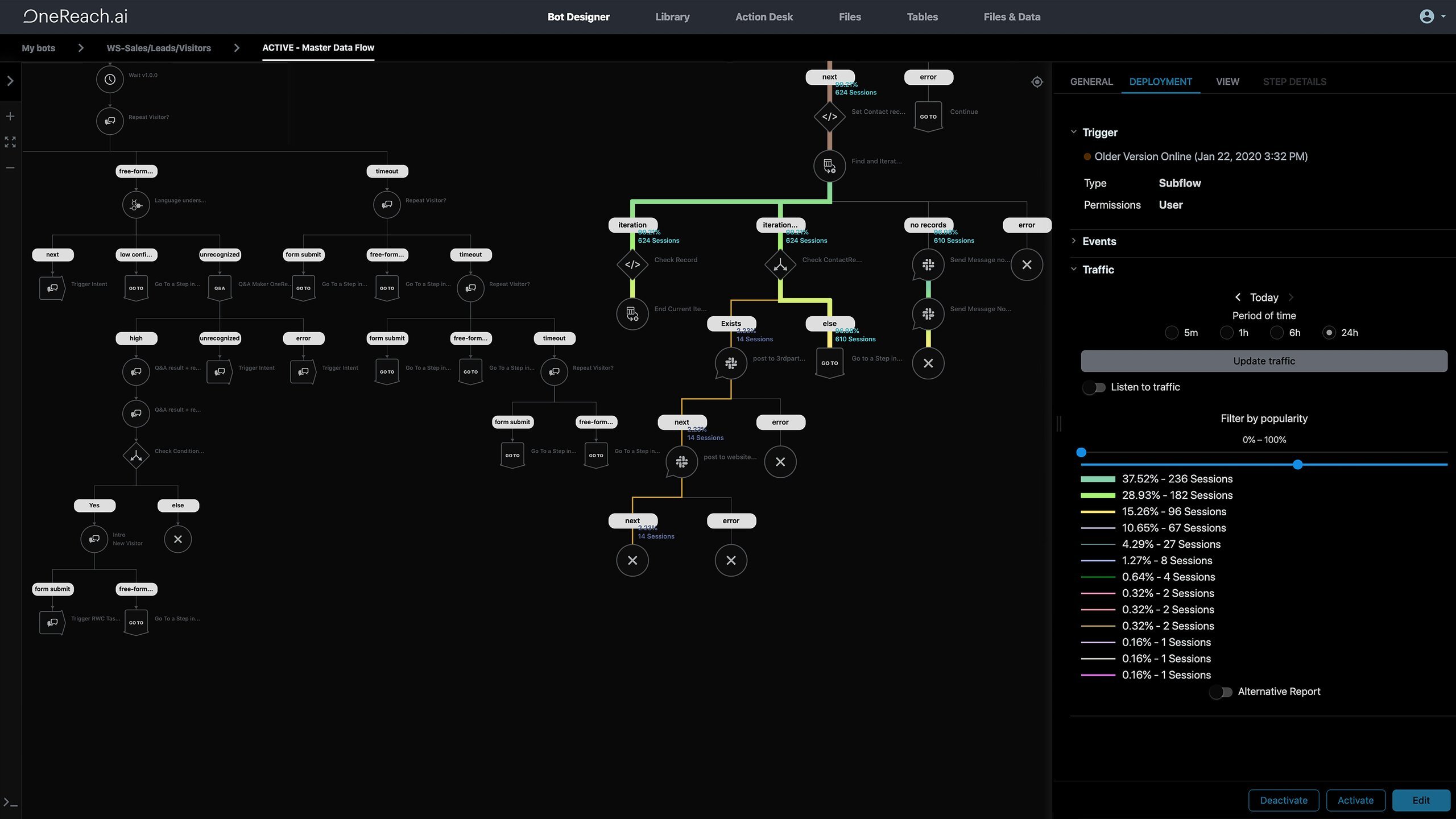Click the fit-to-screen expand icon

coord(10,142)
